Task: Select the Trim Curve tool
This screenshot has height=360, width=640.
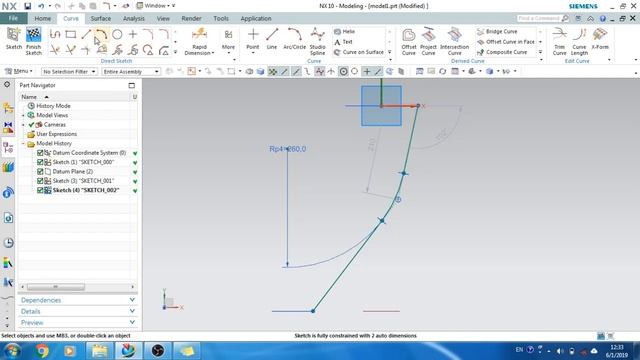Action: [559, 41]
